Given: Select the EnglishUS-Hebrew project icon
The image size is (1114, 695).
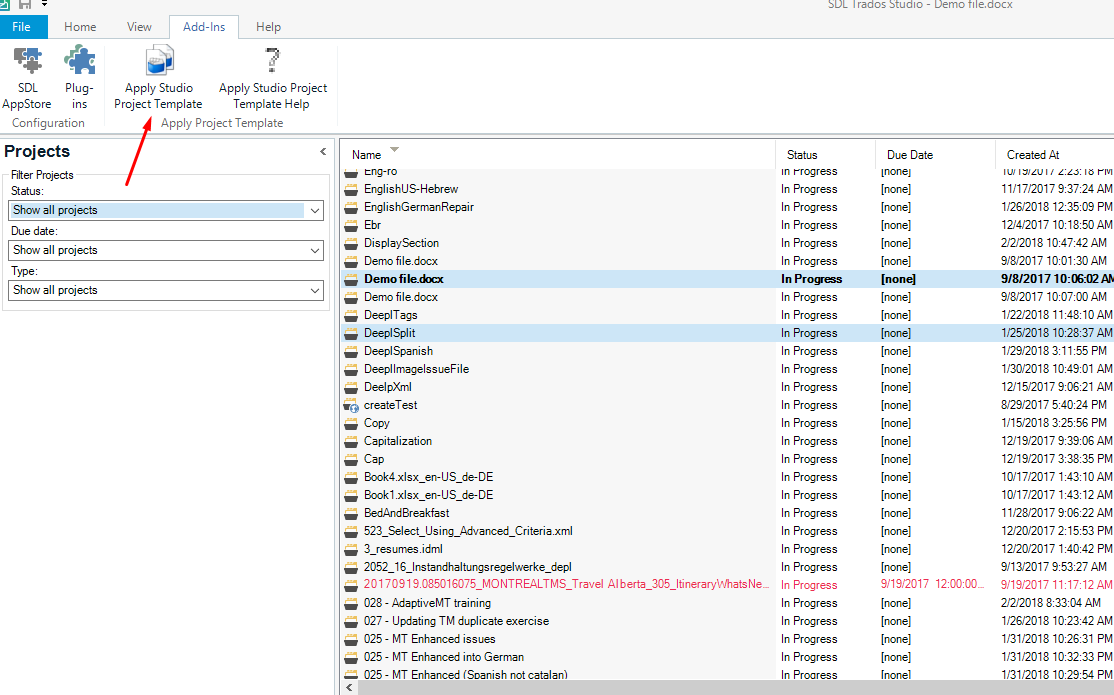Looking at the screenshot, I should pos(351,190).
